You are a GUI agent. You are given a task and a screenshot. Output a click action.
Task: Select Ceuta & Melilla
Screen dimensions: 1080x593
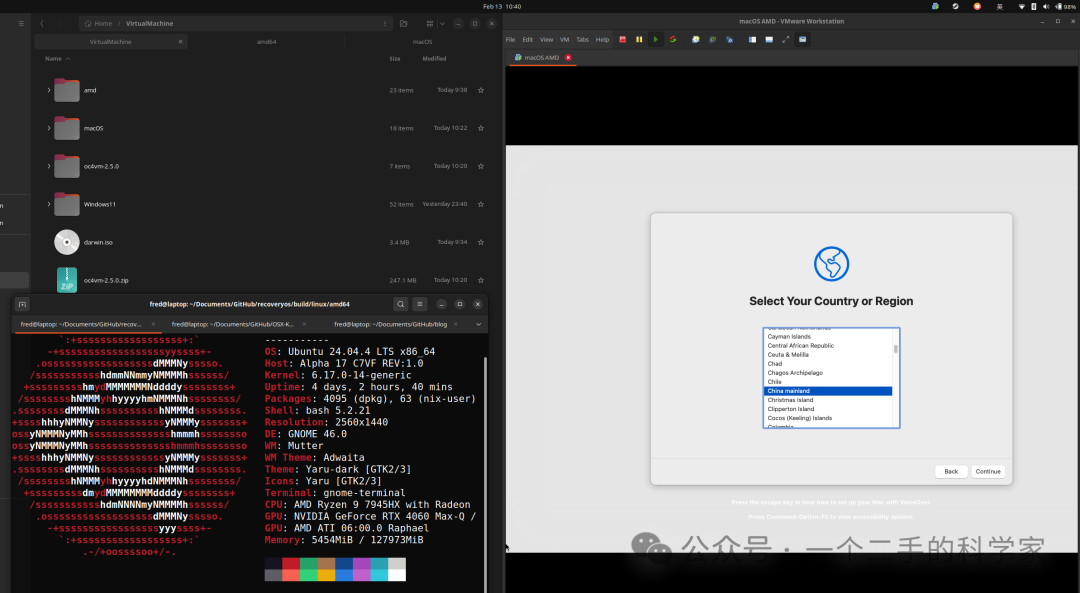coord(828,355)
